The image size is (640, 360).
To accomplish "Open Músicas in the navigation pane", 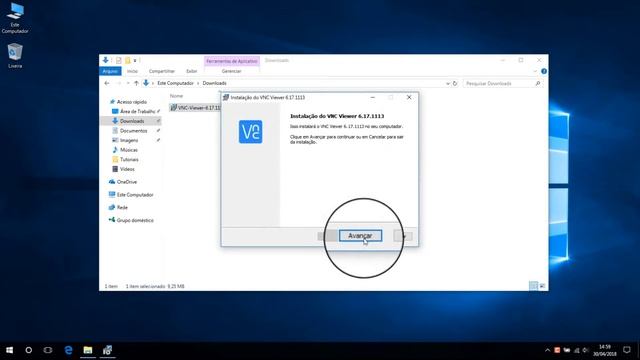I will click(129, 150).
